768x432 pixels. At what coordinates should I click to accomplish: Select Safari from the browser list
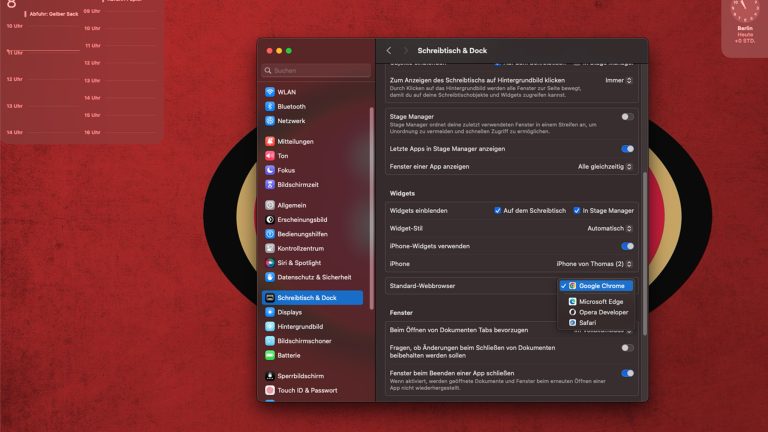pyautogui.click(x=587, y=323)
